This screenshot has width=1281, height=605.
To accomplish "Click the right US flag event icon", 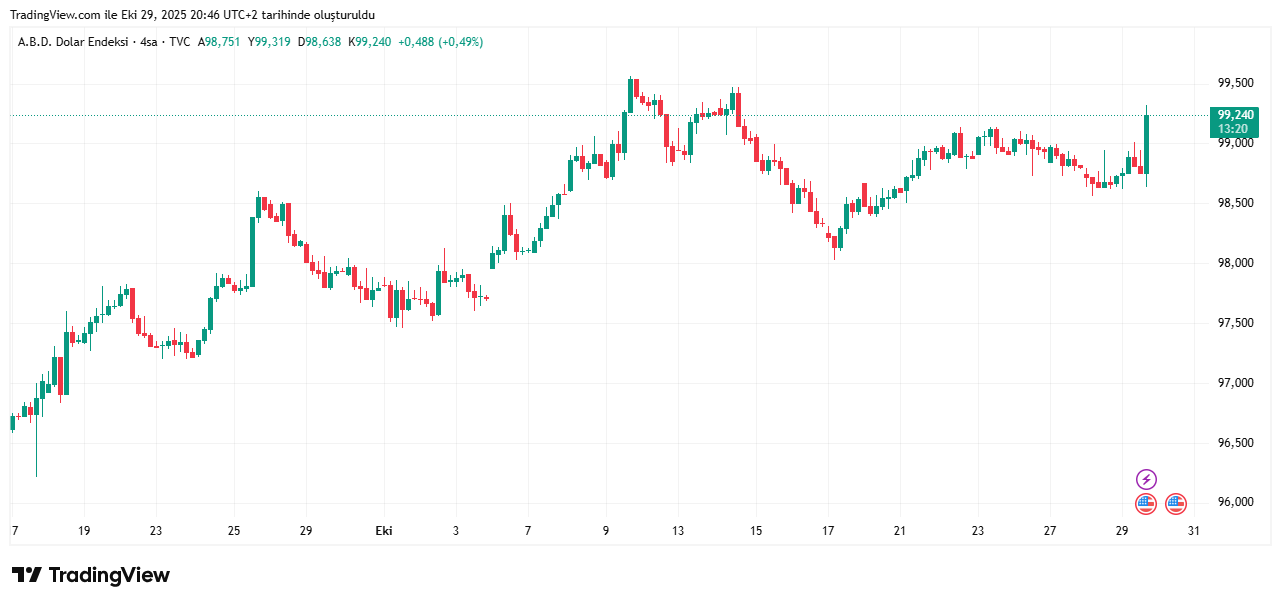I will coord(1176,504).
